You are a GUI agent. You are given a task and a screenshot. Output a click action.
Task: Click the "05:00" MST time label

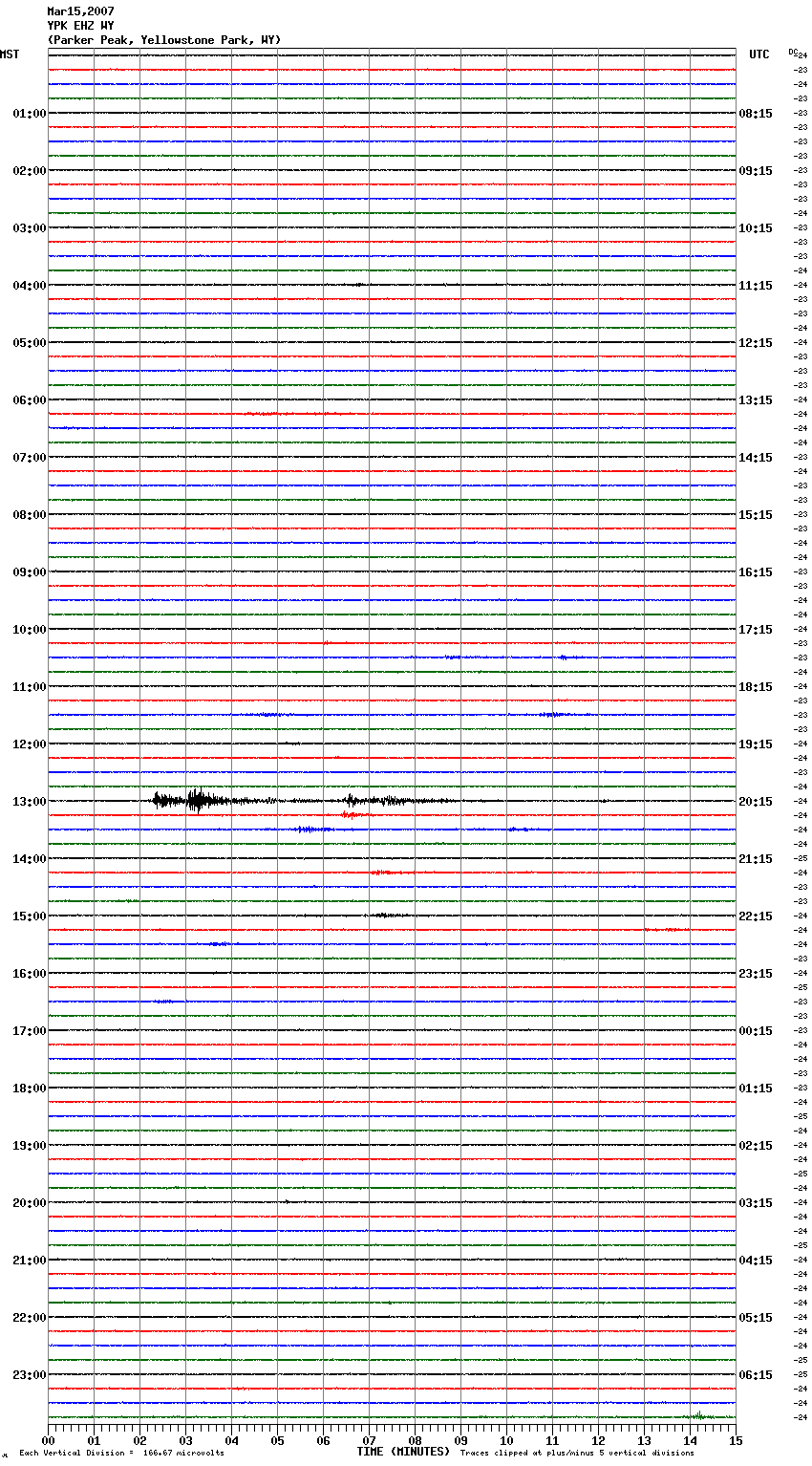30,343
